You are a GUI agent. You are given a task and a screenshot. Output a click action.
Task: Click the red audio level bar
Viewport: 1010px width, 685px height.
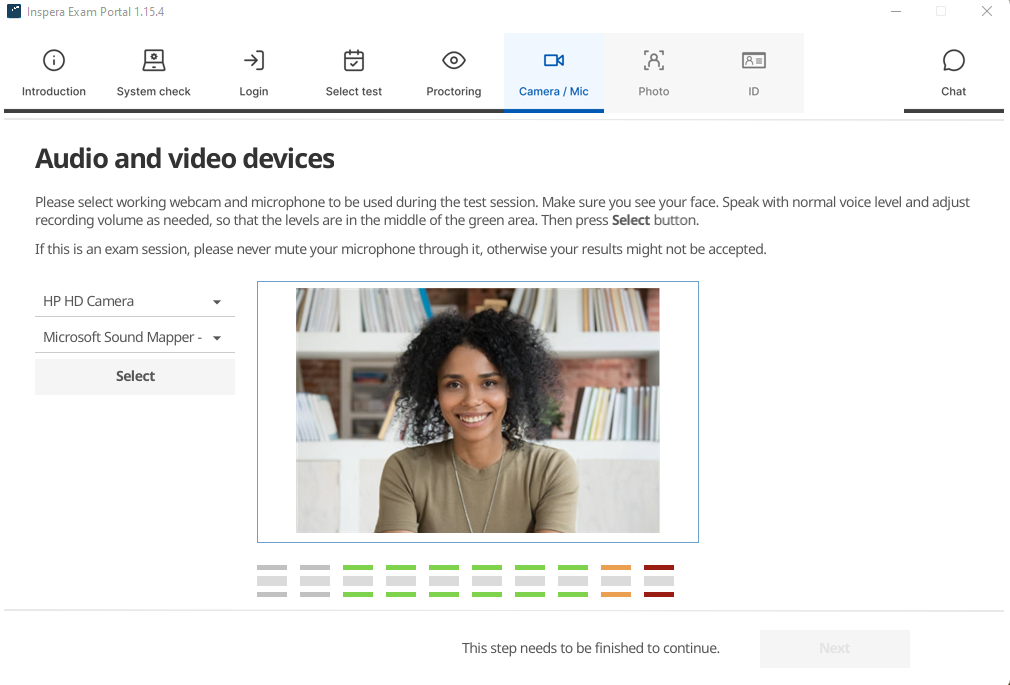pyautogui.click(x=659, y=581)
